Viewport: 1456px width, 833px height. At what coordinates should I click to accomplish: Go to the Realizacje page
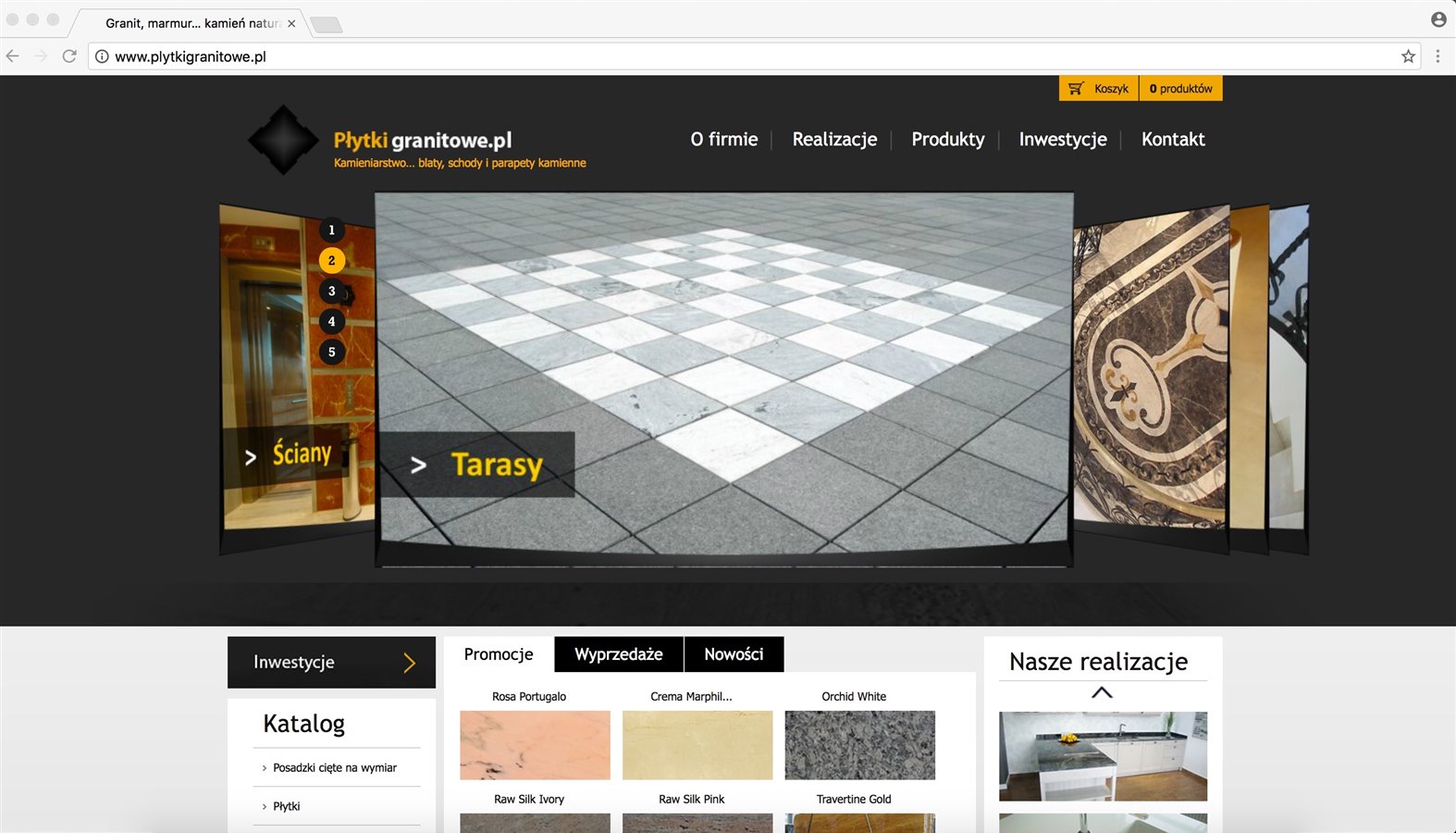pyautogui.click(x=834, y=140)
